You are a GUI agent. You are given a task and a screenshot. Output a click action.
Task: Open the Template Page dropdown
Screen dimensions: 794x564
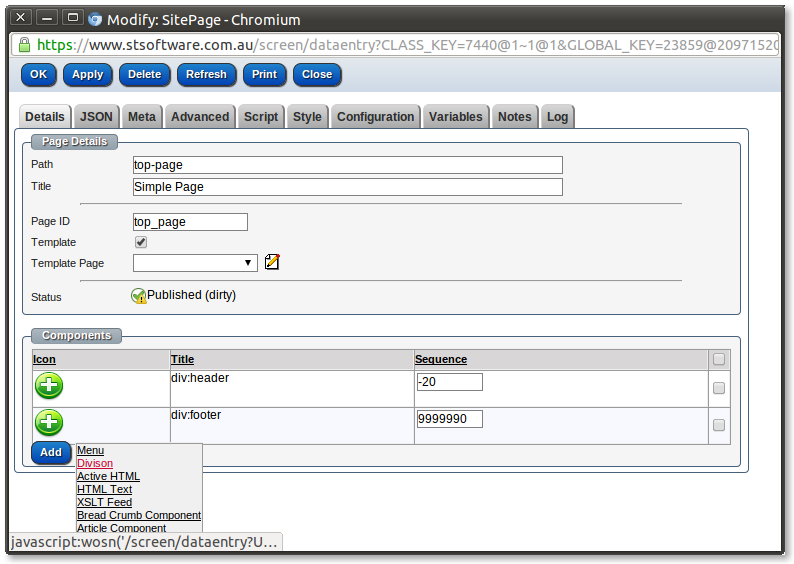(195, 263)
